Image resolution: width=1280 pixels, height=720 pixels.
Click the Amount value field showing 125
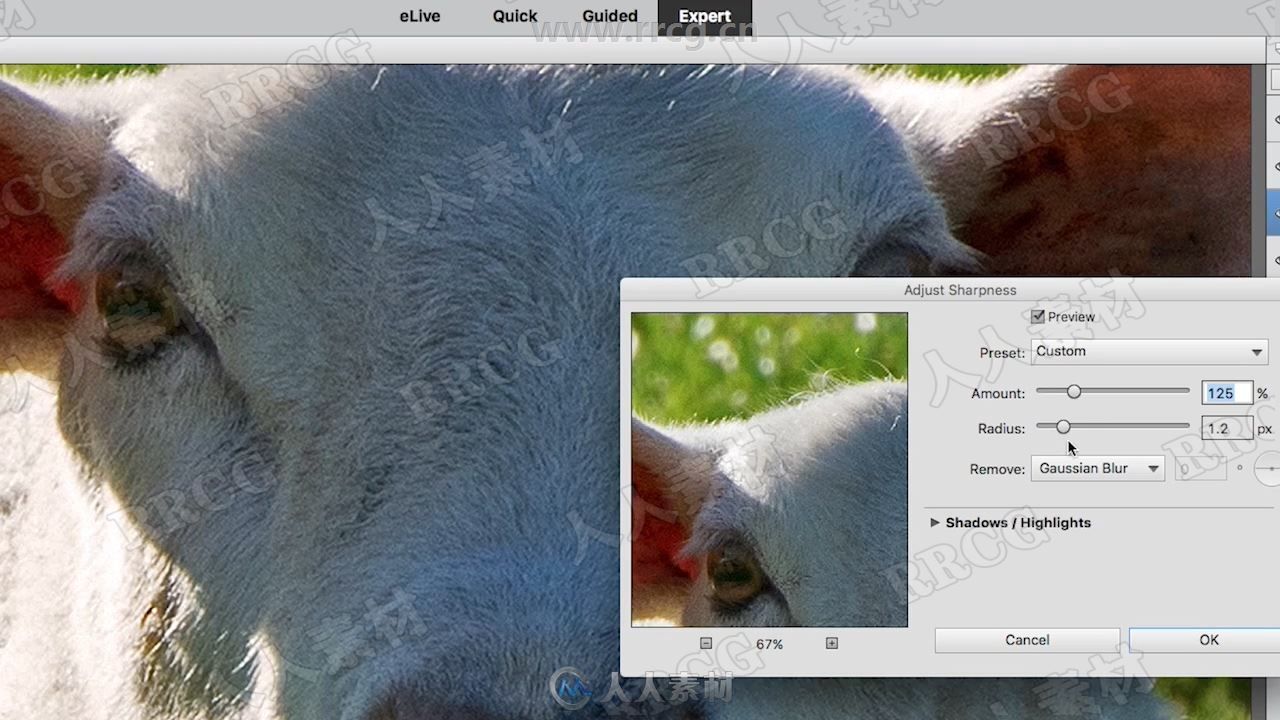coord(1227,393)
